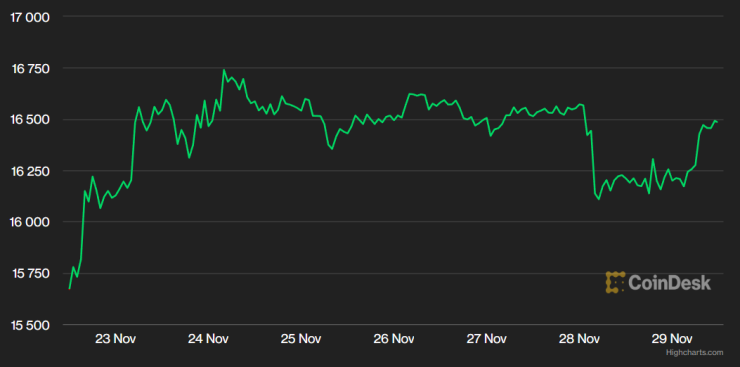740x367 pixels.
Task: Click the 25 Nov date label
Action: 301,338
